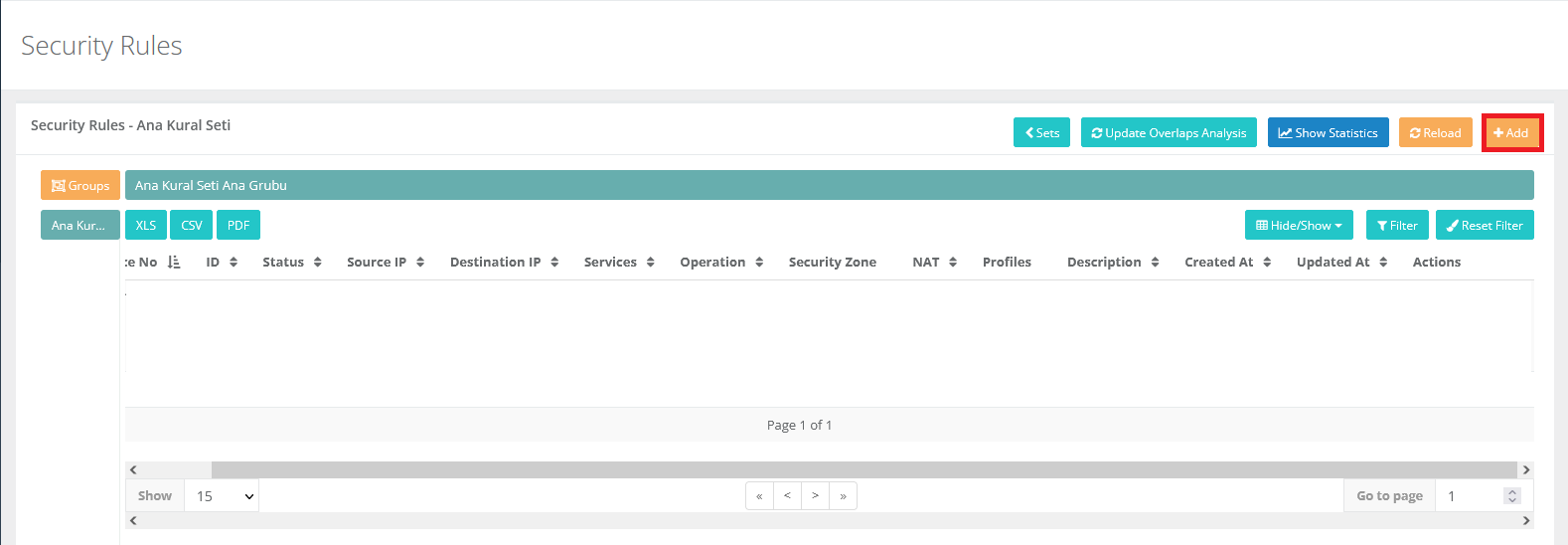Export table as PDF
The image size is (1568, 545).
(x=238, y=225)
